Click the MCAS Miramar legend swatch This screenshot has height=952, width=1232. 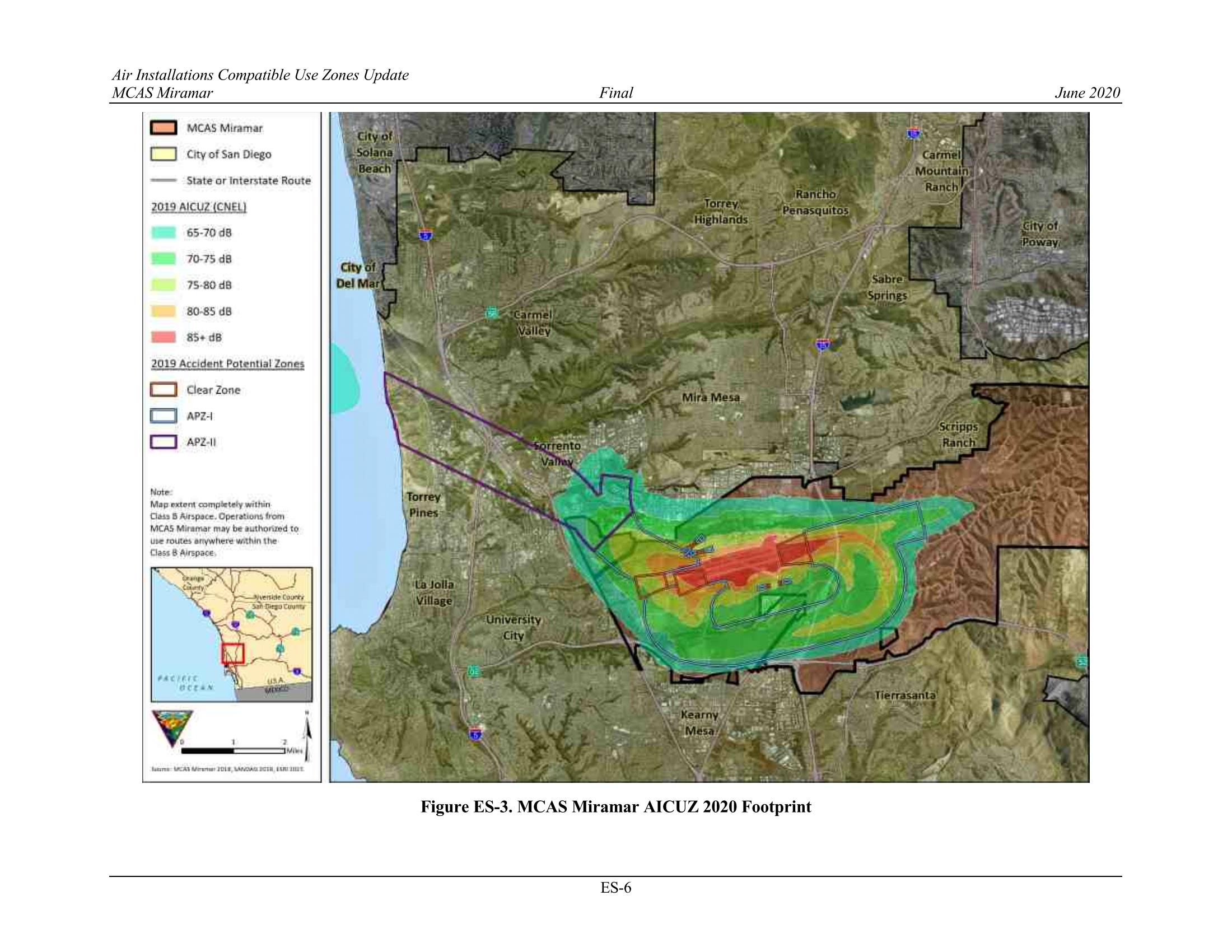click(x=163, y=128)
